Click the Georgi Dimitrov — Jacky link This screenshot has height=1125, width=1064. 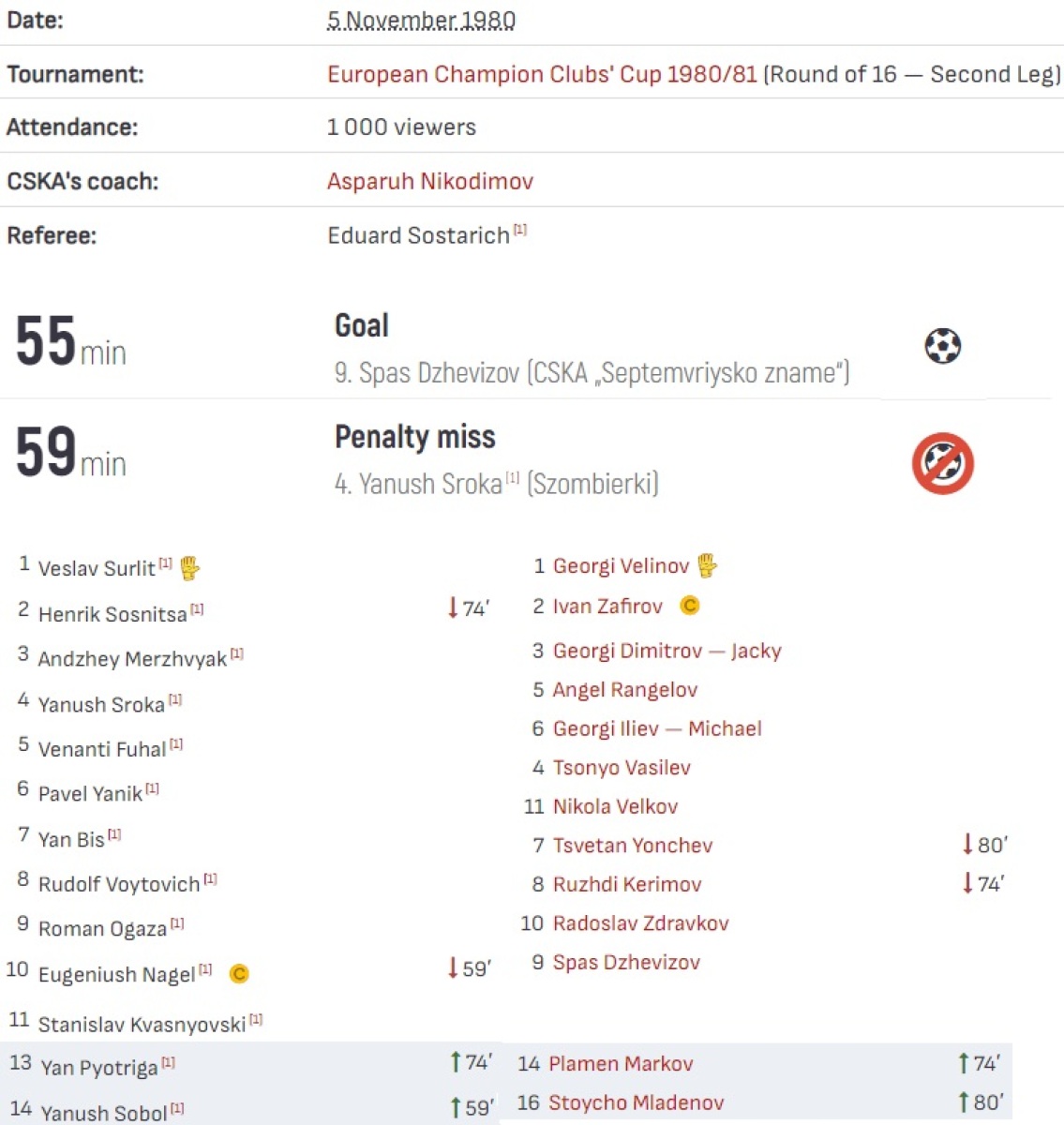click(667, 651)
